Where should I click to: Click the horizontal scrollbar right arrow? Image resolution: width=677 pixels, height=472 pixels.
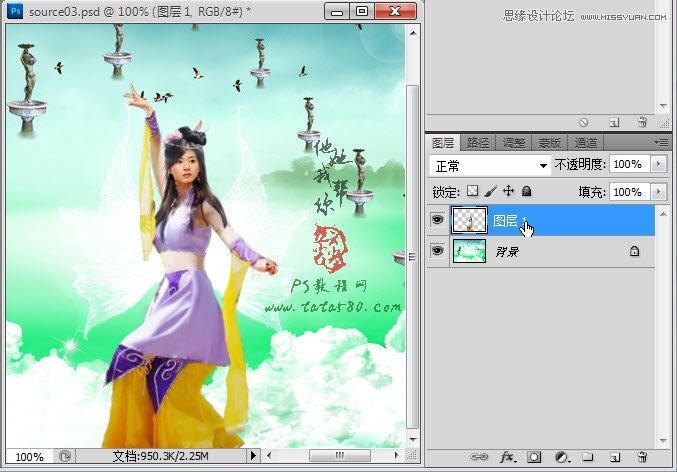coord(396,455)
